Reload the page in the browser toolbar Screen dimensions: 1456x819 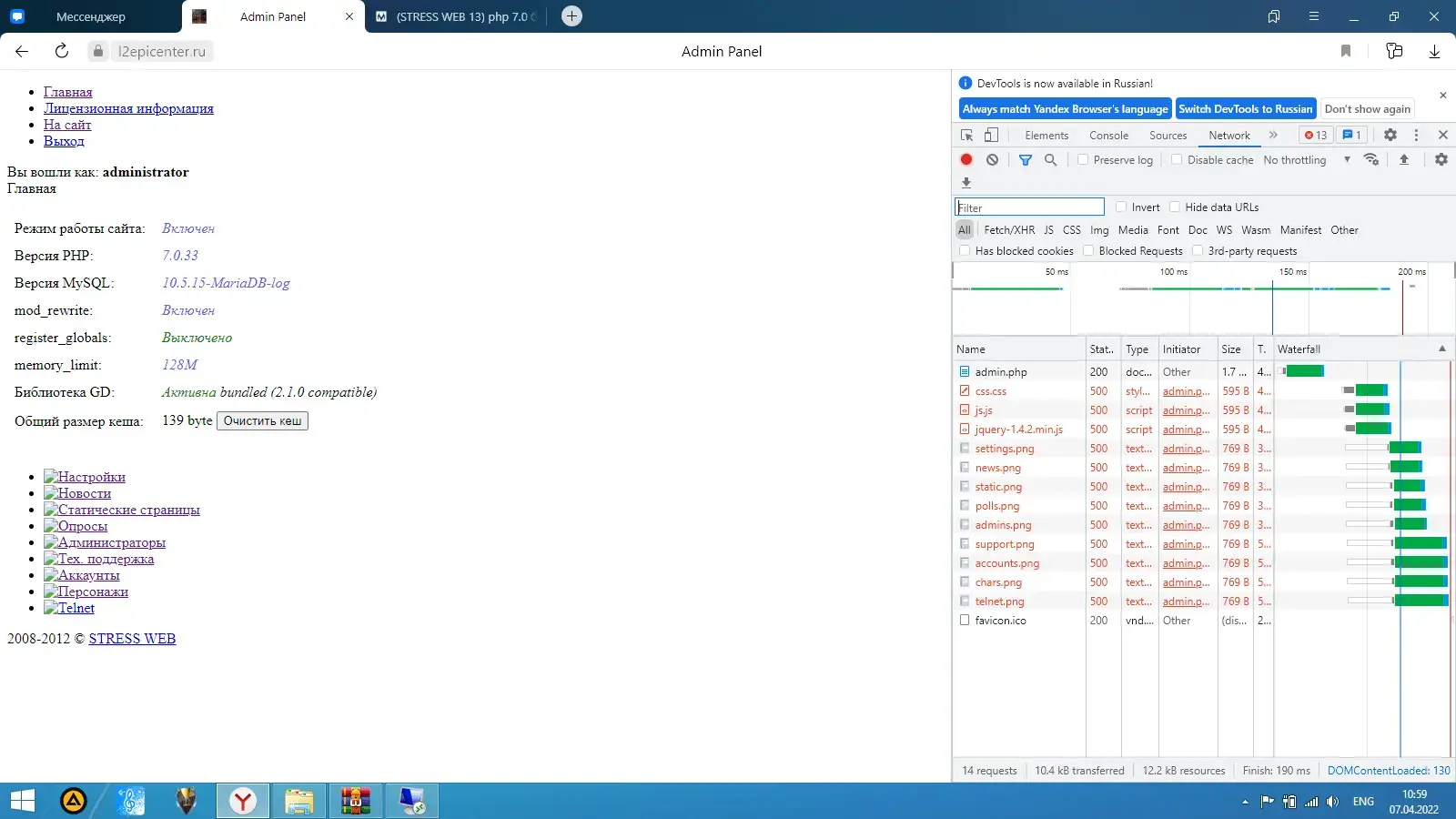pyautogui.click(x=62, y=51)
